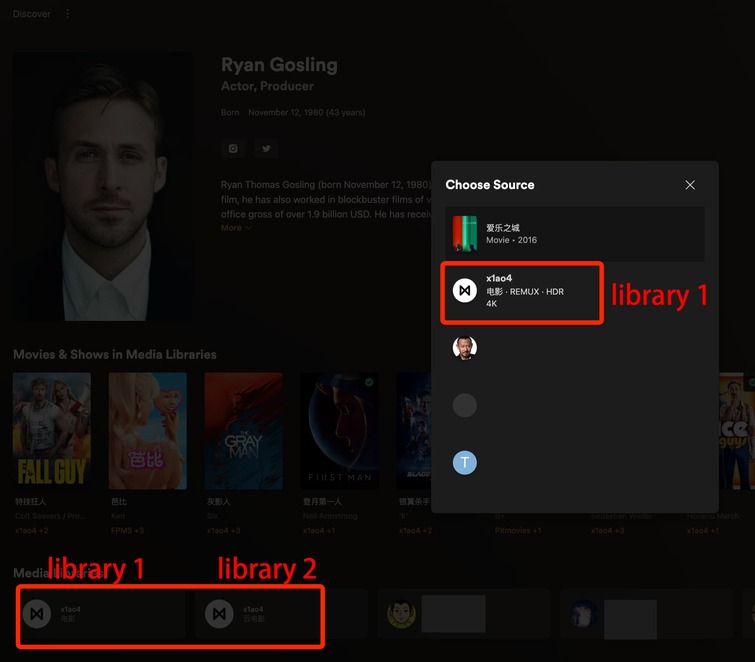This screenshot has height=662, width=755.
Task: Open the First Man poster
Action: 339,431
